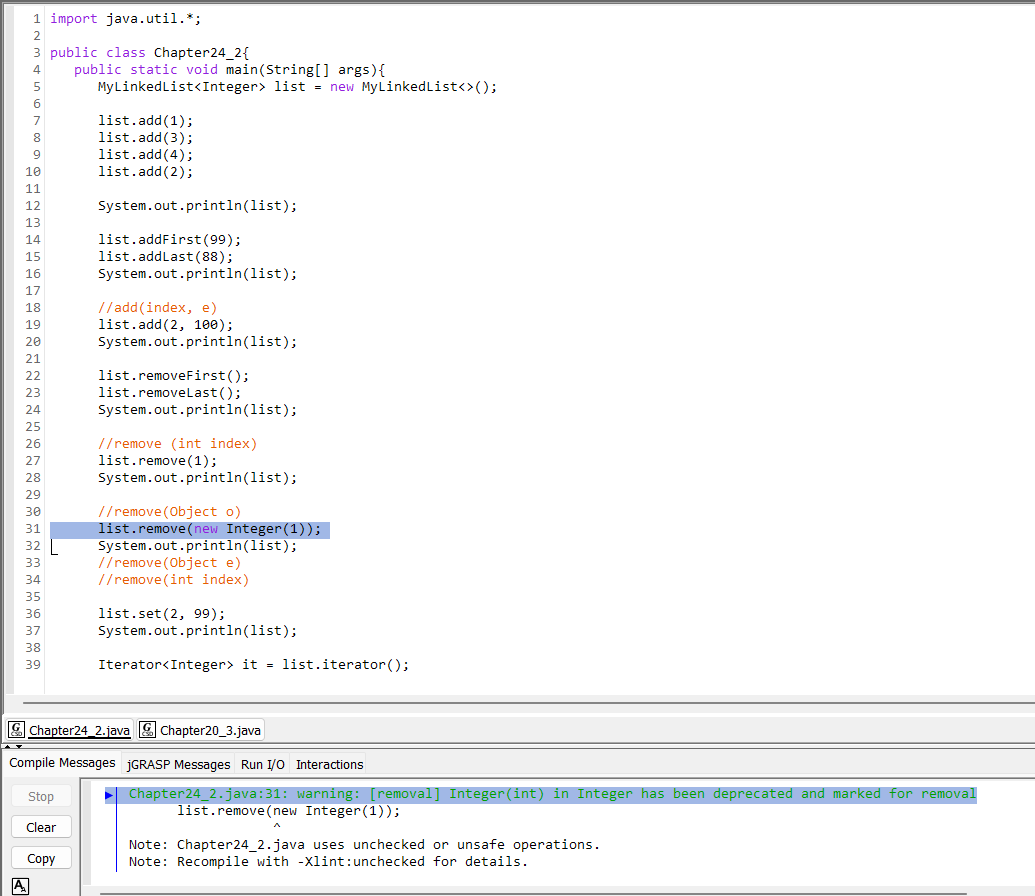Click the up triangle on the pane divider
This screenshot has width=1035, height=896.
pyautogui.click(x=8, y=744)
